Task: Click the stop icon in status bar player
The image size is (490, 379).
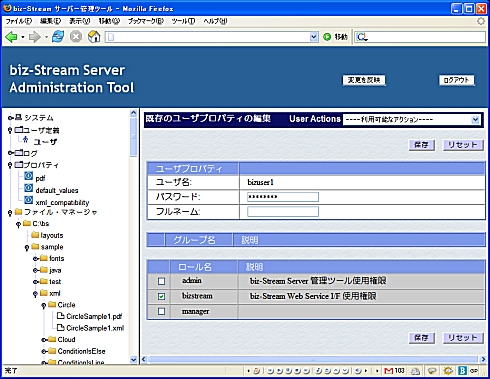Action: point(297,371)
